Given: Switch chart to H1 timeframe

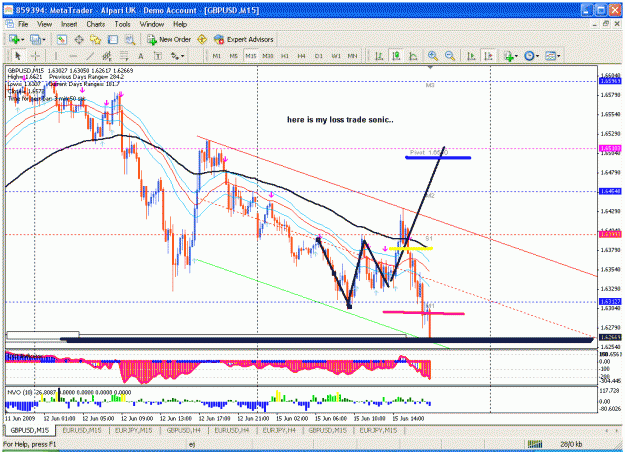Looking at the screenshot, I should pyautogui.click(x=285, y=56).
